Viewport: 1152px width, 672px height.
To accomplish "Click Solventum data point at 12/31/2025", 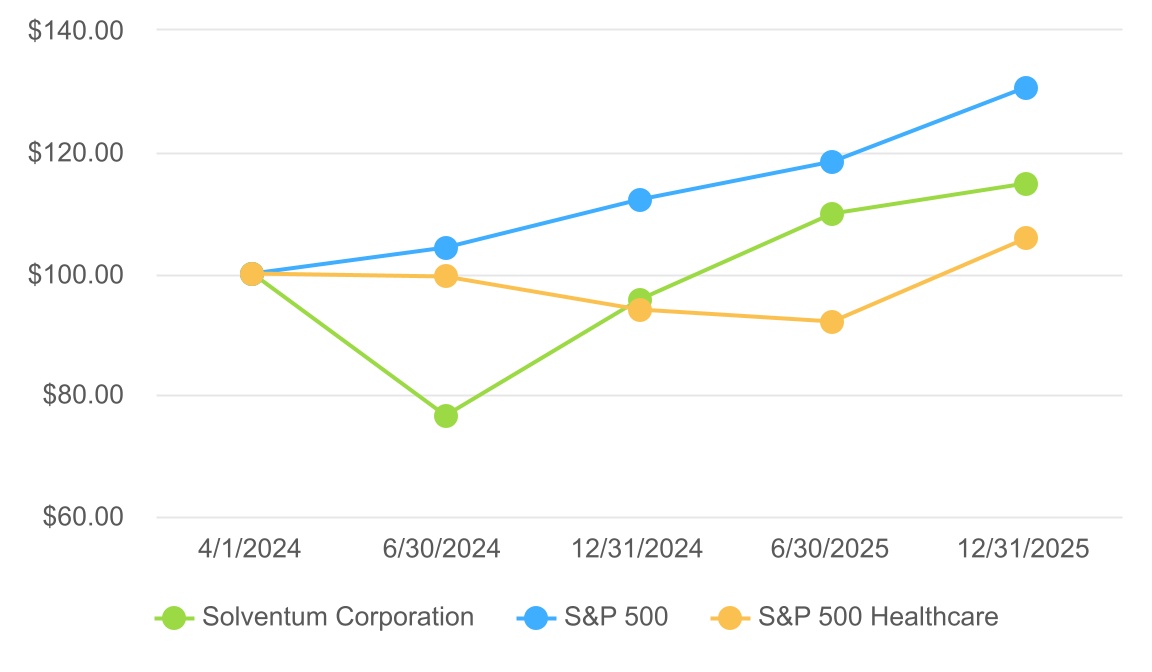I will (x=1025, y=184).
